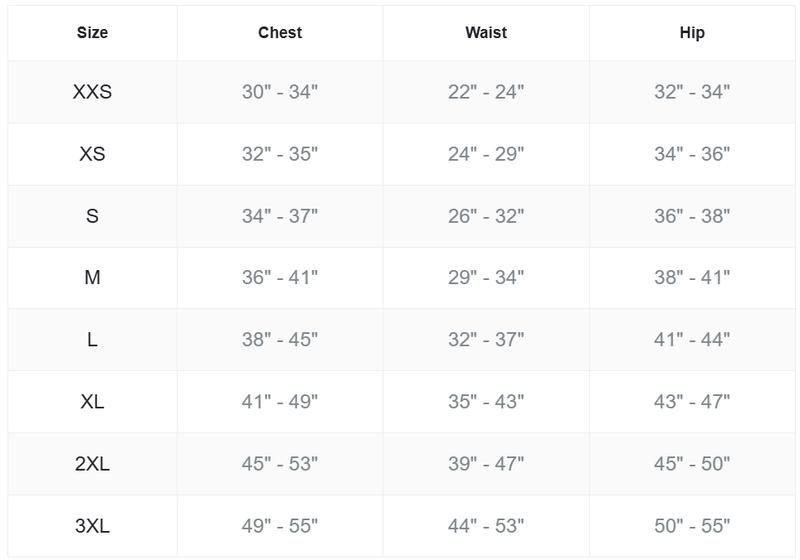The height and width of the screenshot is (560, 800).
Task: Click the S hip value 36" - 38"
Action: pos(692,216)
